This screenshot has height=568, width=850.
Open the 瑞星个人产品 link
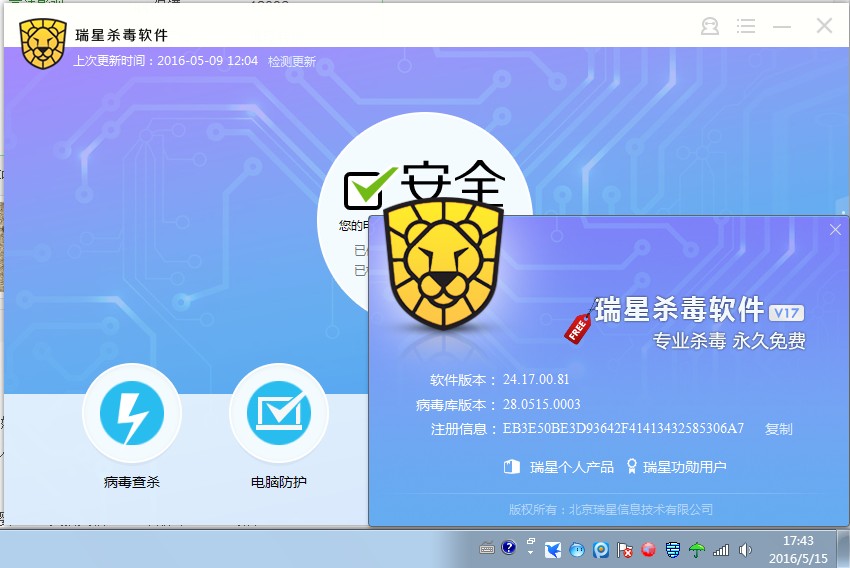[x=559, y=467]
